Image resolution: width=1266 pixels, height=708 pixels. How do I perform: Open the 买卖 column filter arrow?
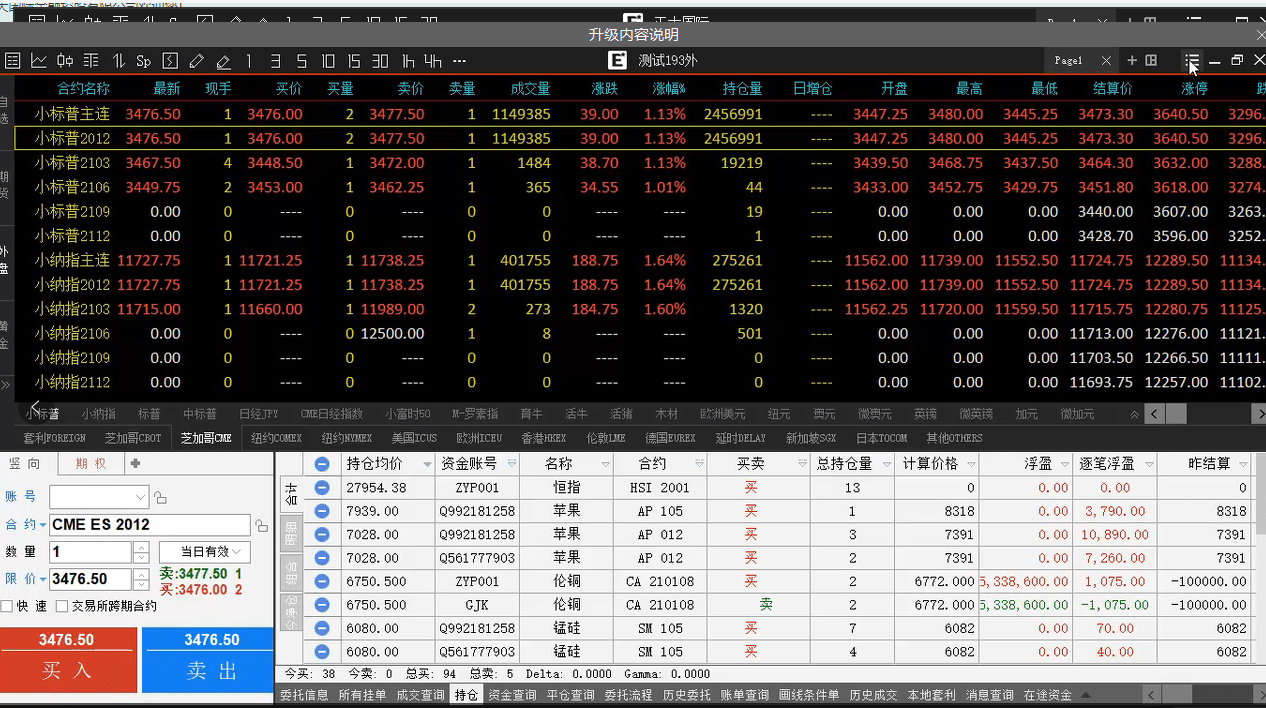pyautogui.click(x=802, y=464)
